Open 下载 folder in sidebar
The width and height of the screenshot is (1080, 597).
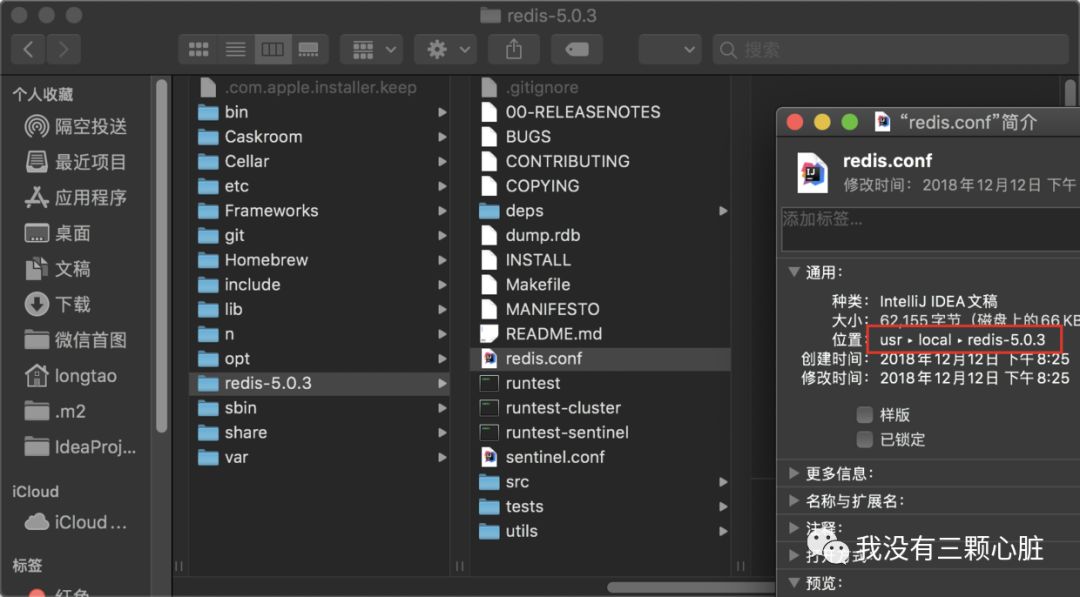pos(73,304)
